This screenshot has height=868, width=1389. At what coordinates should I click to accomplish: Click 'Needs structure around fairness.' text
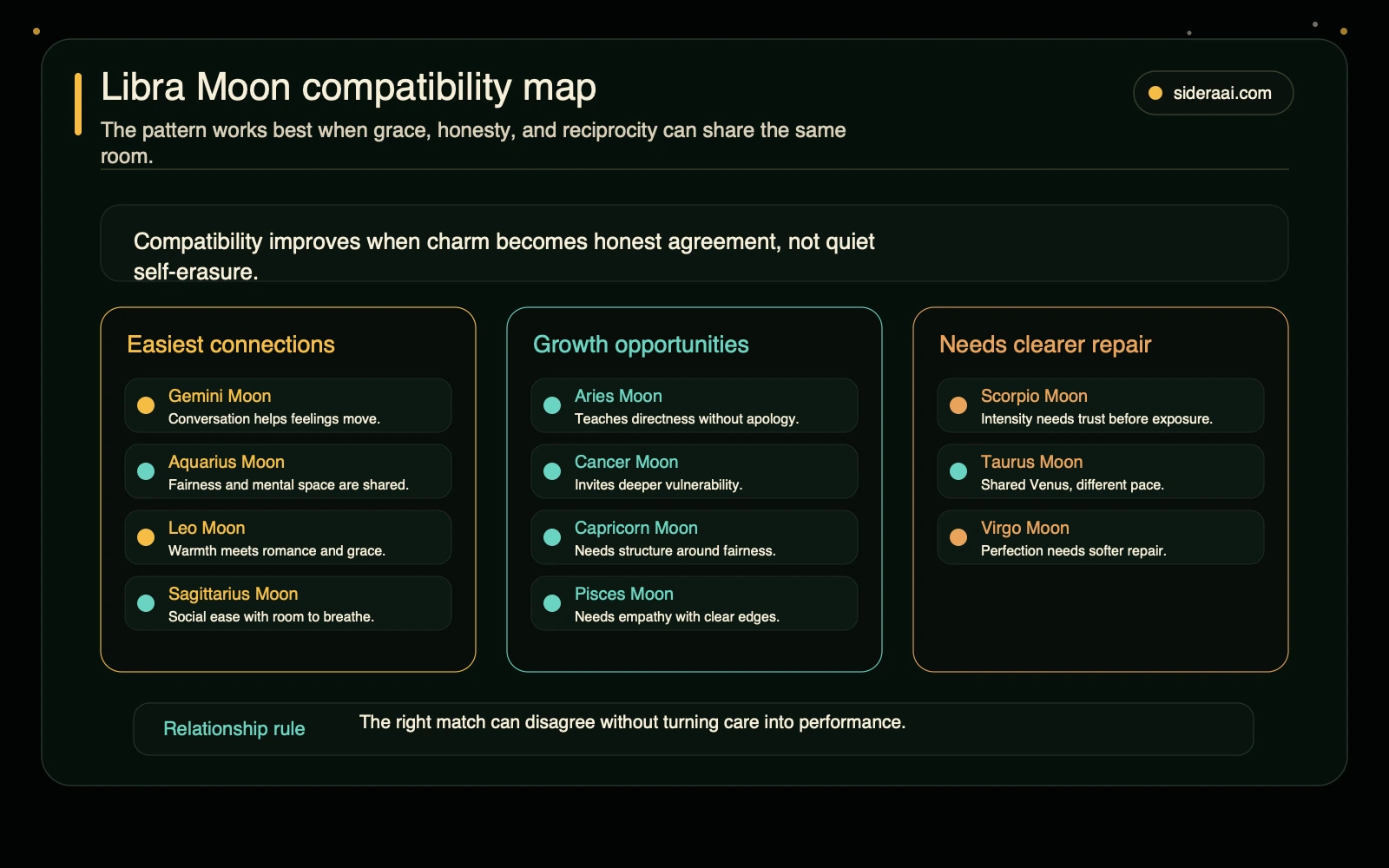[675, 550]
